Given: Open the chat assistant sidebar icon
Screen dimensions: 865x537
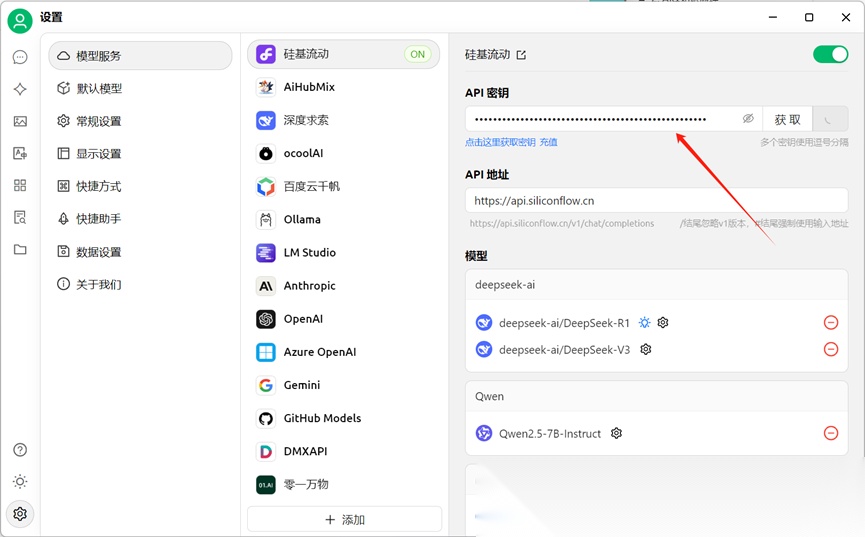Looking at the screenshot, I should 20,57.
